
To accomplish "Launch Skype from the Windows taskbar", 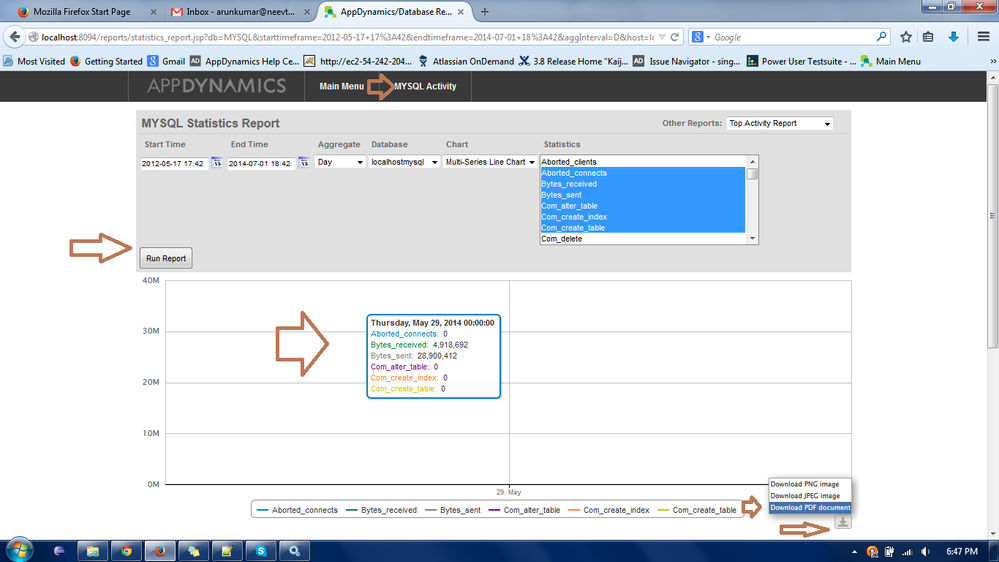I will [261, 550].
